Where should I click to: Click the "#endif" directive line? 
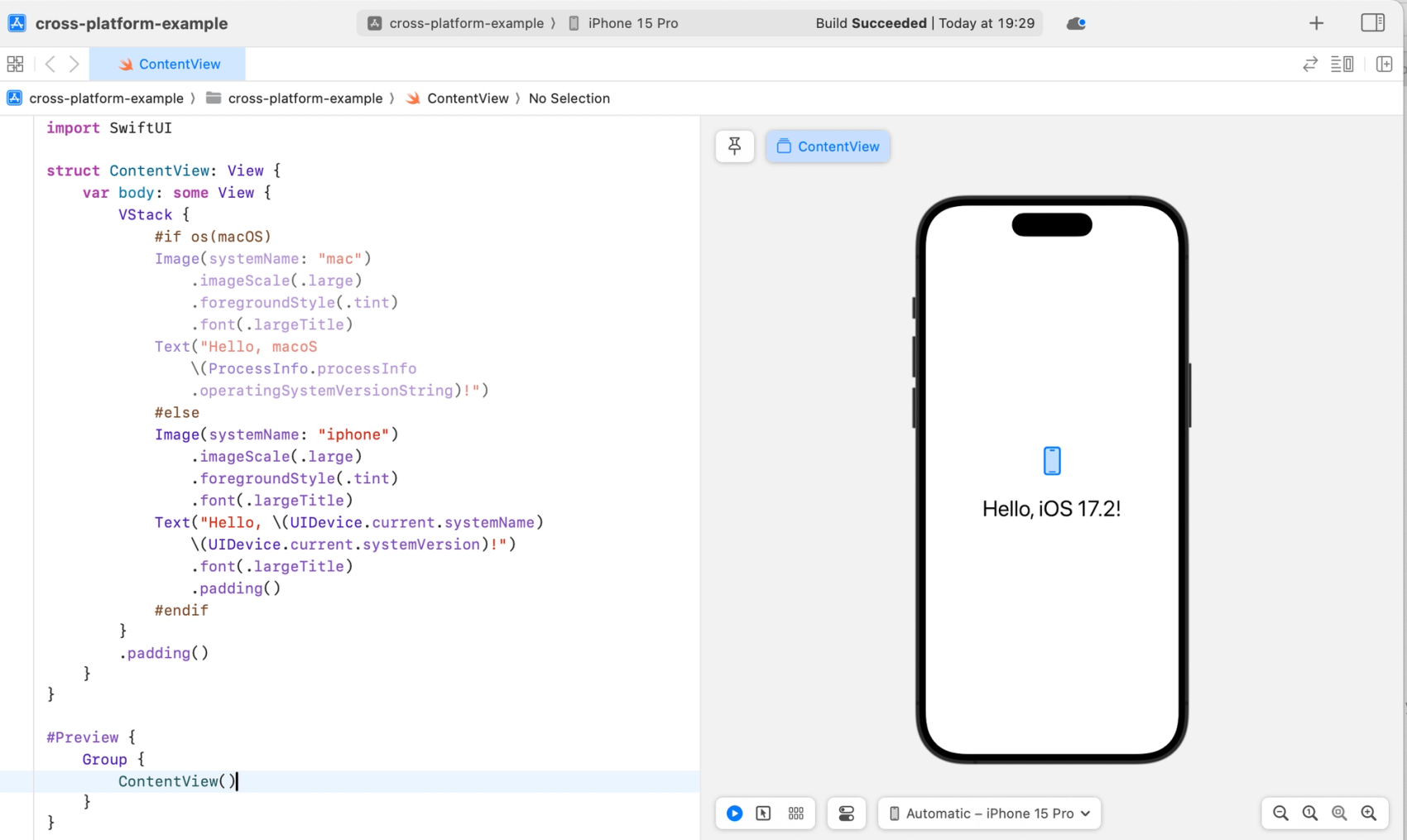pyautogui.click(x=181, y=610)
